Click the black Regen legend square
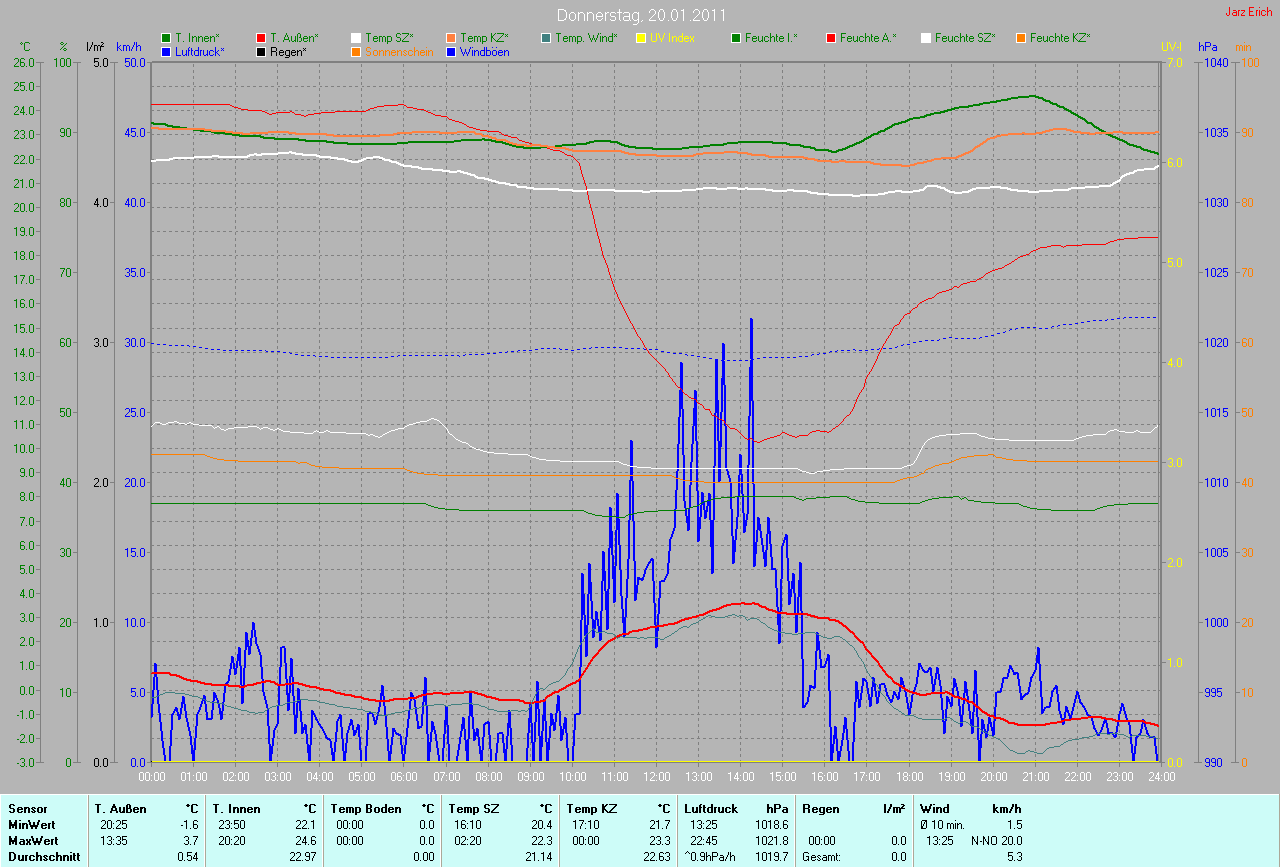 click(262, 51)
